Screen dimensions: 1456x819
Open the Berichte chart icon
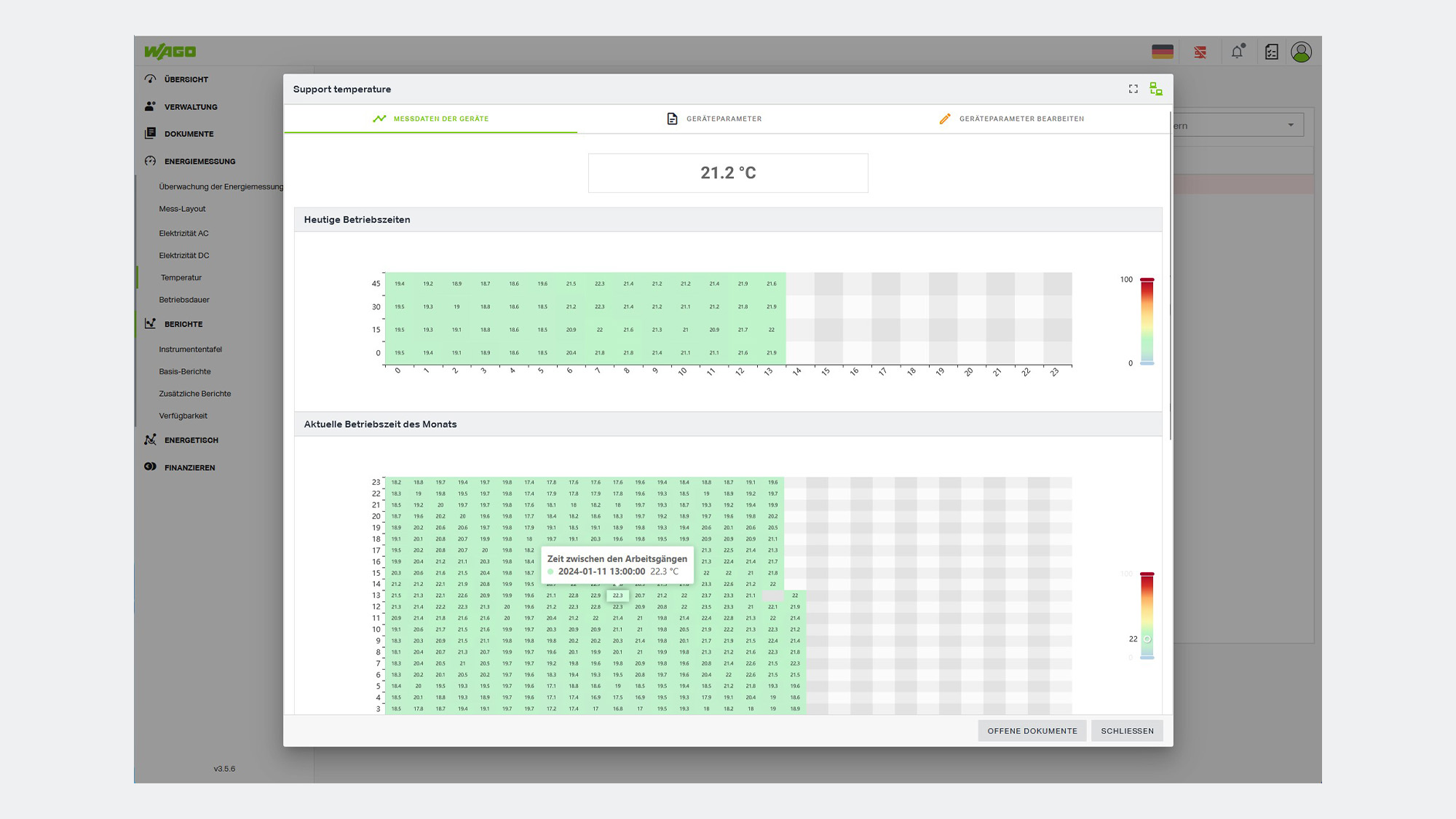pos(150,324)
